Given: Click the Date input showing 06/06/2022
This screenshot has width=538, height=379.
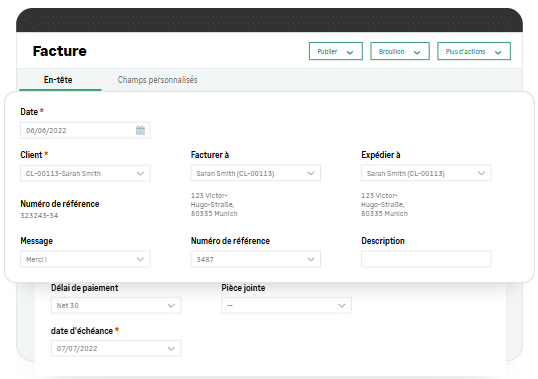Looking at the screenshot, I should click(x=85, y=130).
